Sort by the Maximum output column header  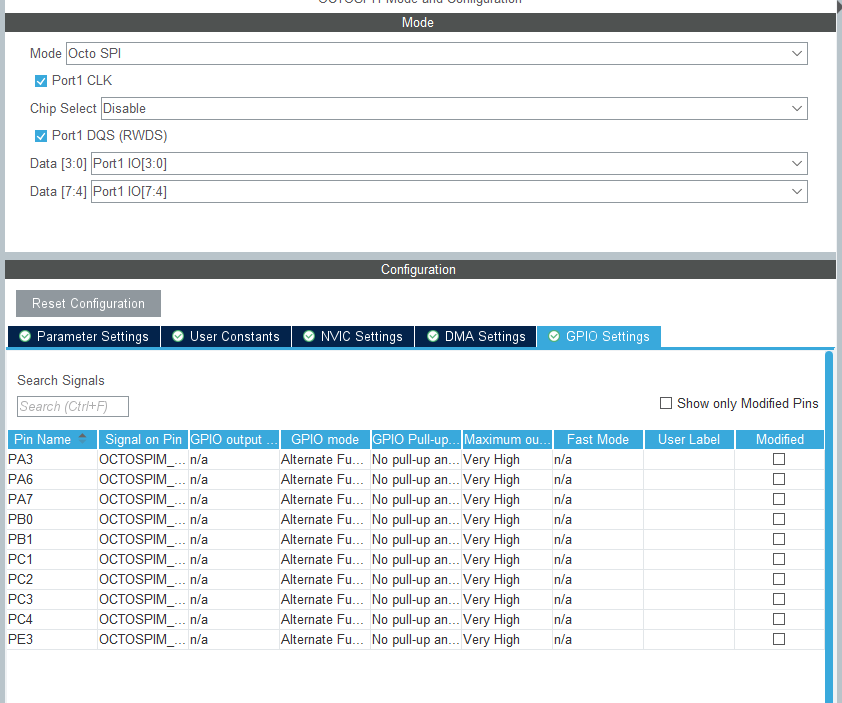(507, 439)
